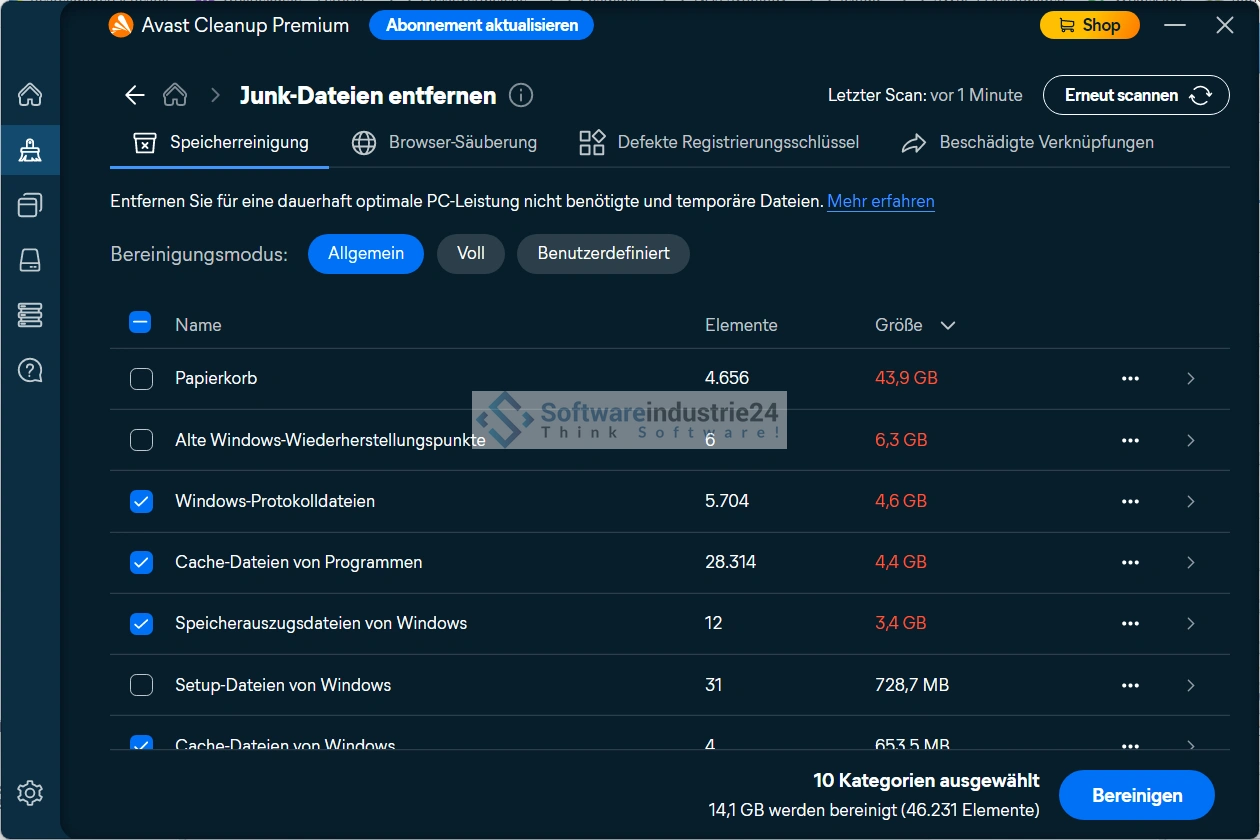
Task: Open Defekte Registrierungsschlüssel tab
Action: pos(719,143)
